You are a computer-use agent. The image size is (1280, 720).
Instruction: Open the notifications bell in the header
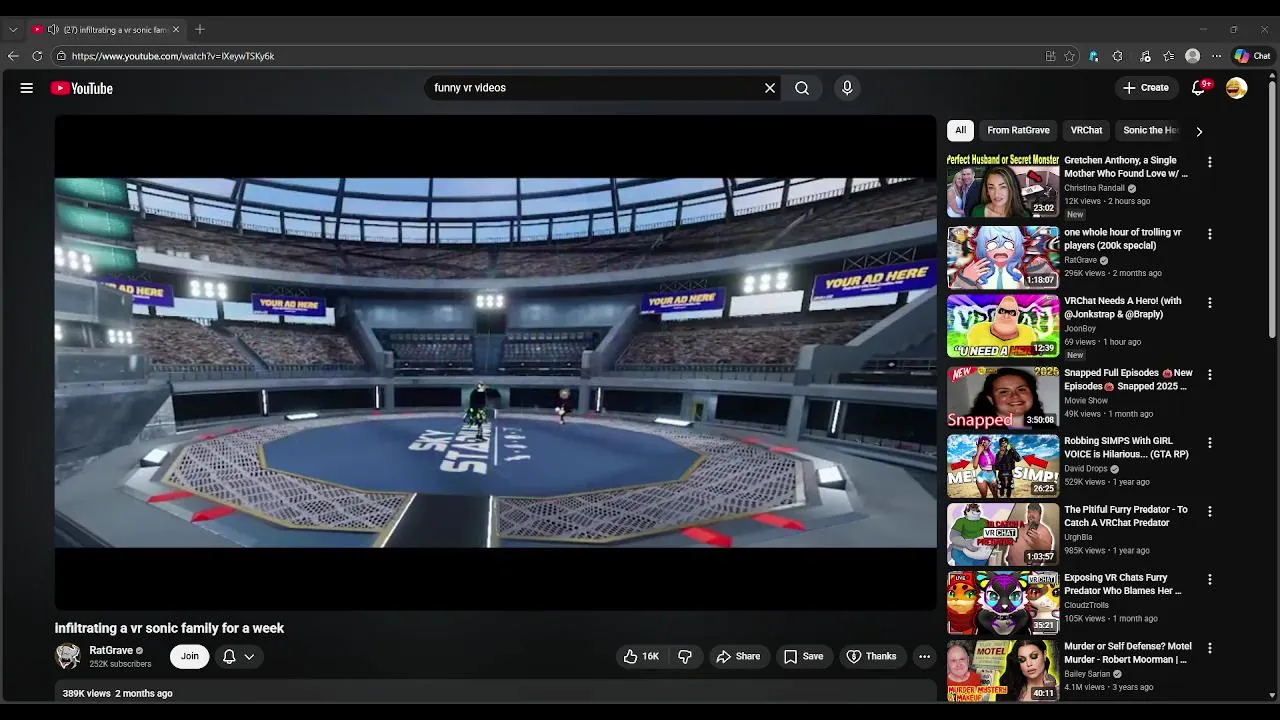click(1199, 88)
